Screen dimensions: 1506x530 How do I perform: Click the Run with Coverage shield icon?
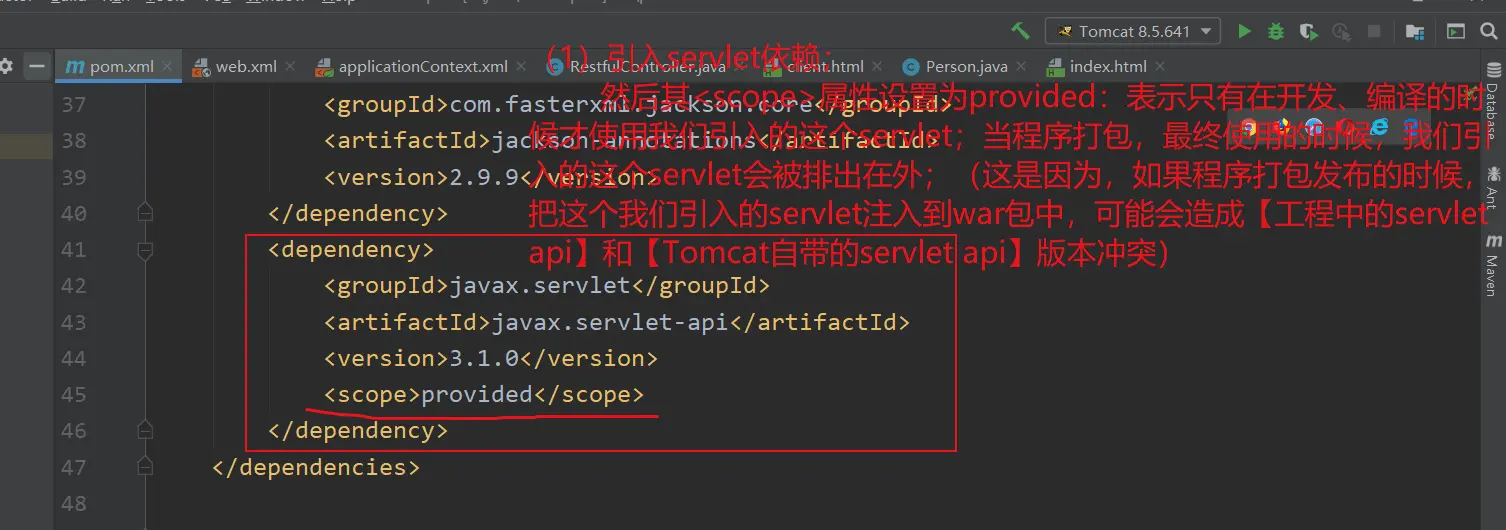pyautogui.click(x=1310, y=31)
